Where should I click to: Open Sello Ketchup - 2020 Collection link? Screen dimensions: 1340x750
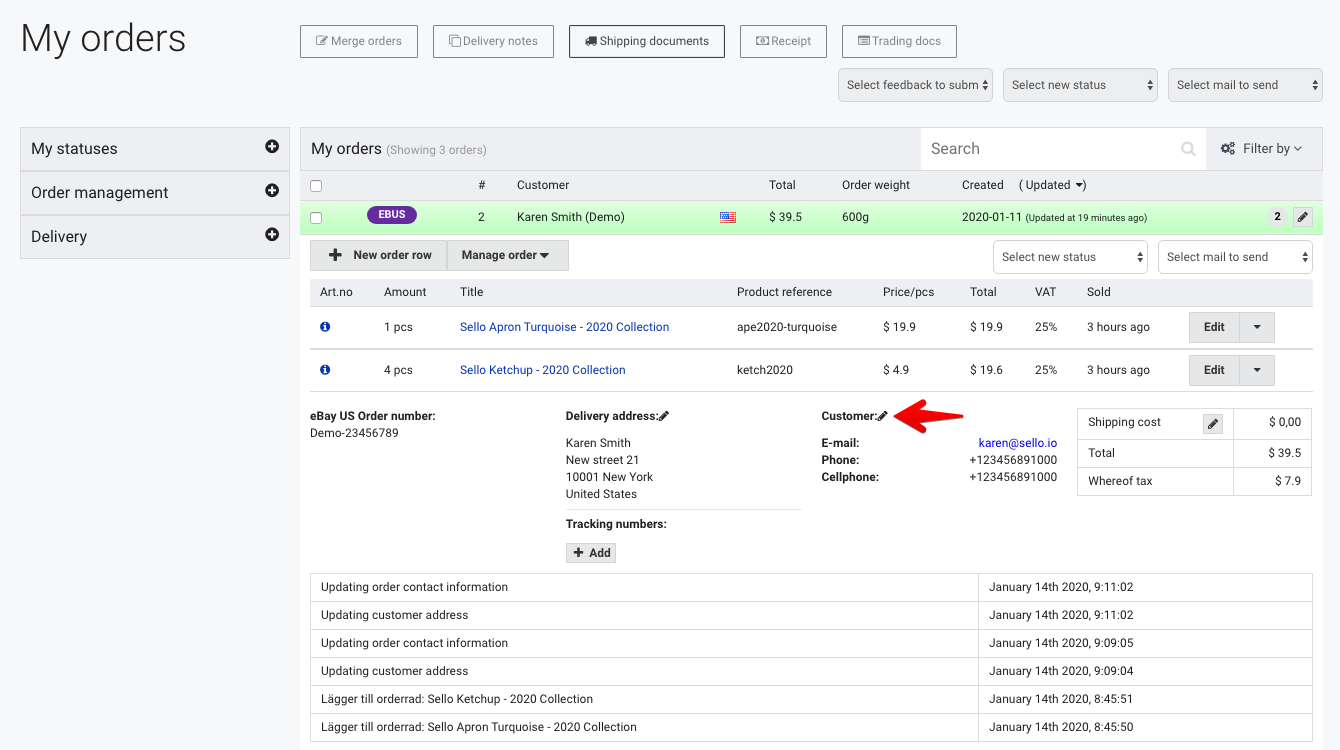(543, 370)
